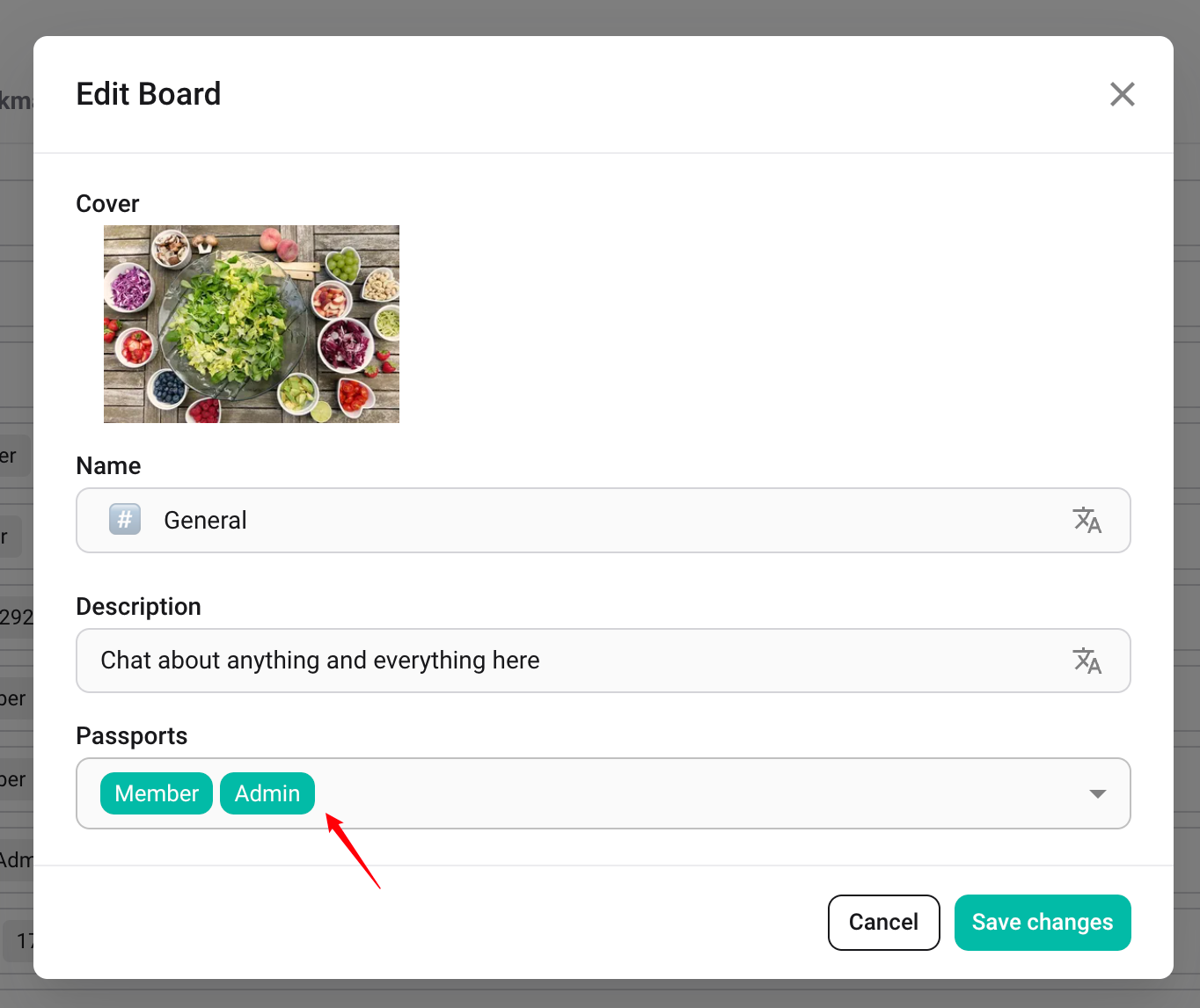Open translations for the Description field

(x=1087, y=661)
